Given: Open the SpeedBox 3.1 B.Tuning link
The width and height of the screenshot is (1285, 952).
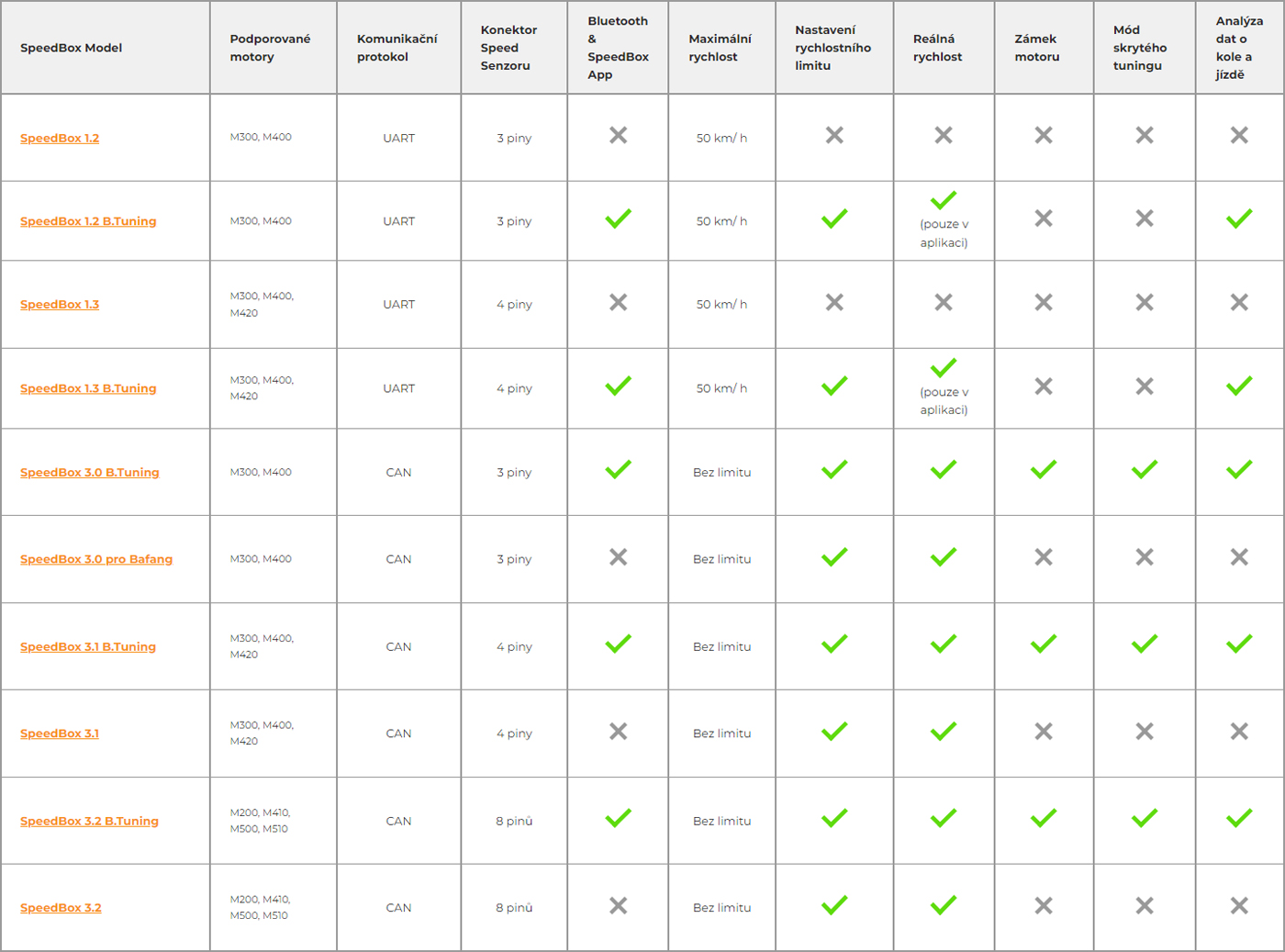Looking at the screenshot, I should (x=88, y=646).
